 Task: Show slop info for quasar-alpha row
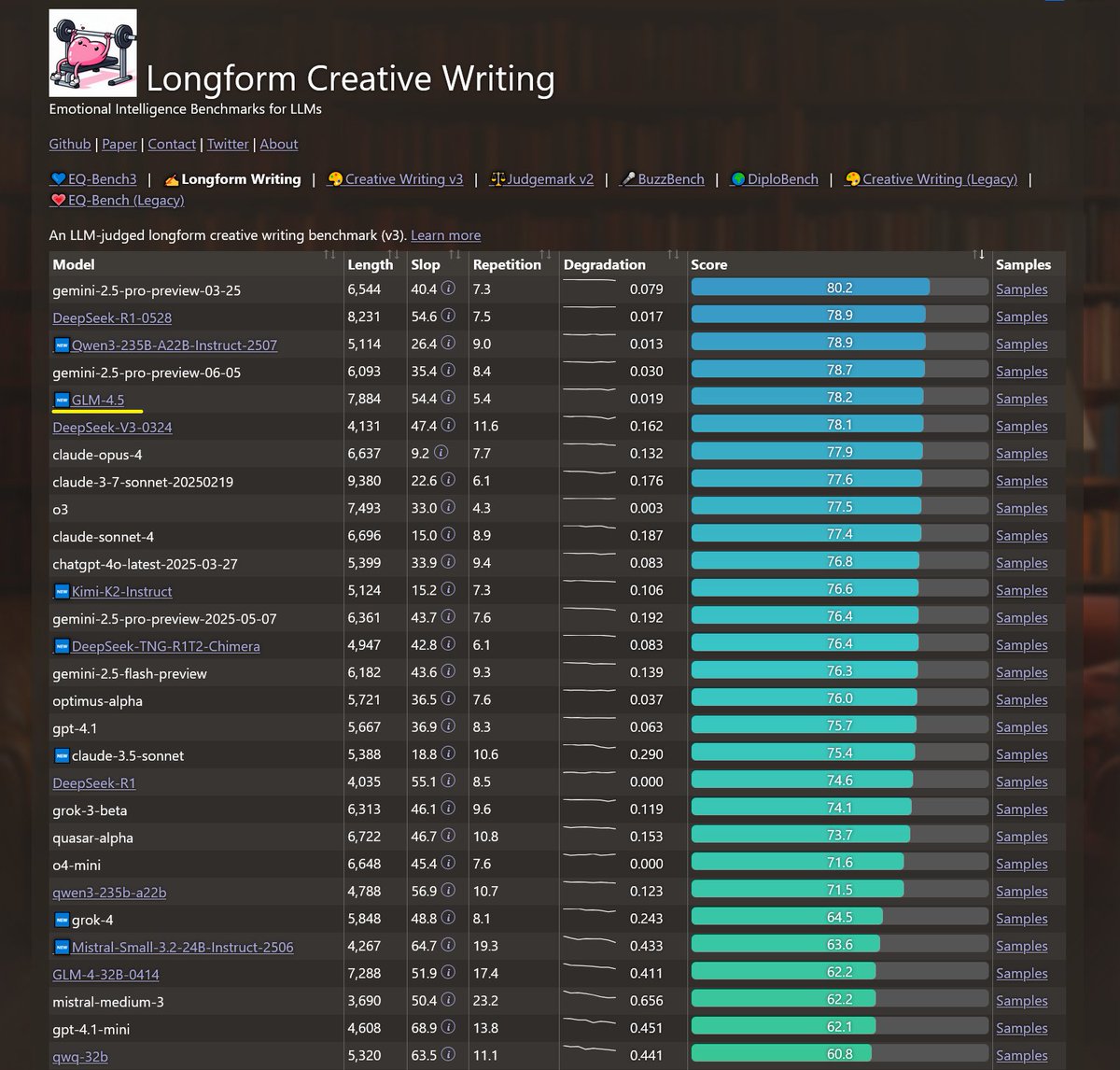pyautogui.click(x=448, y=836)
